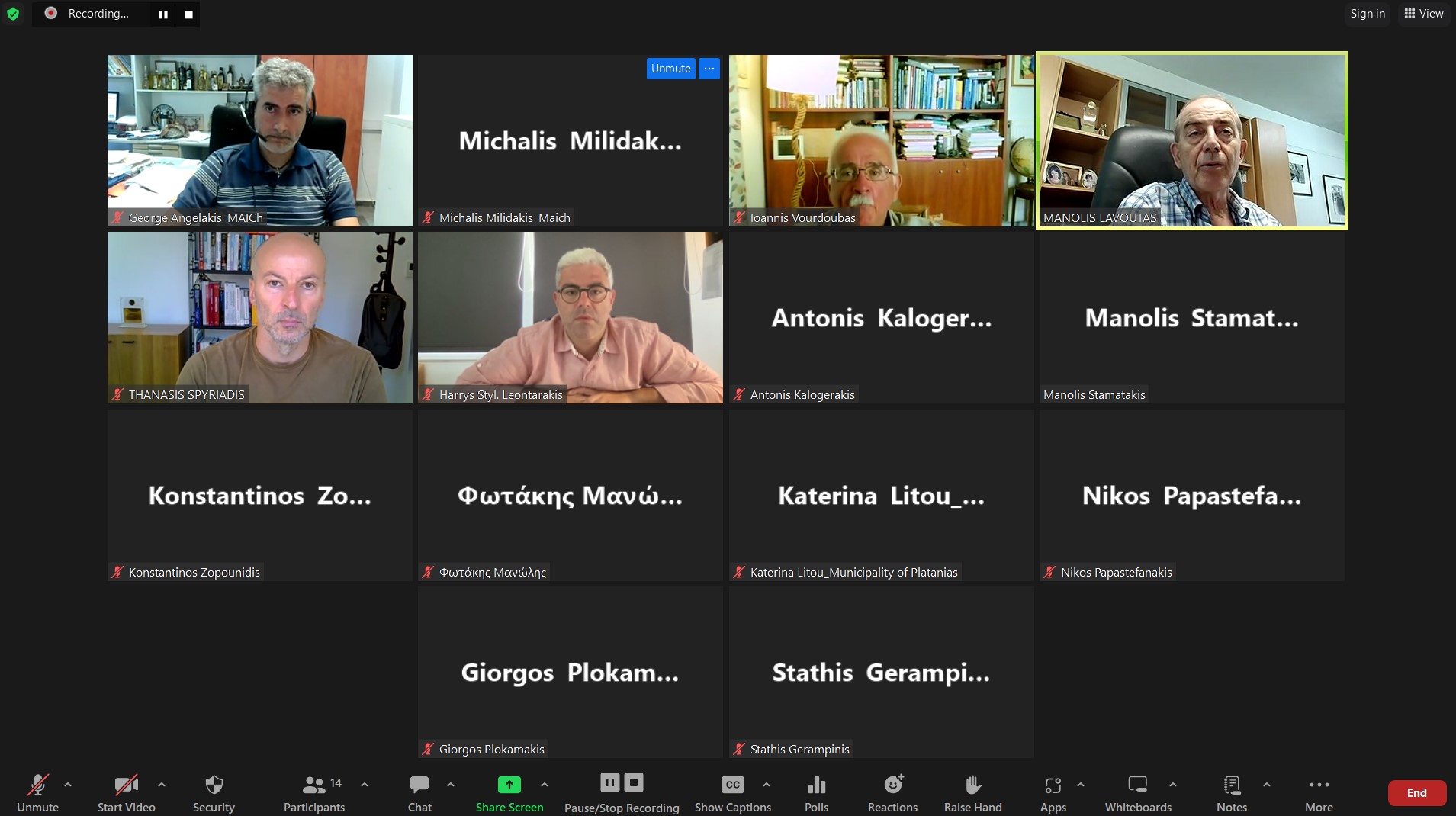This screenshot has height=816, width=1456.
Task: Open the Notes tool
Action: coord(1231,793)
